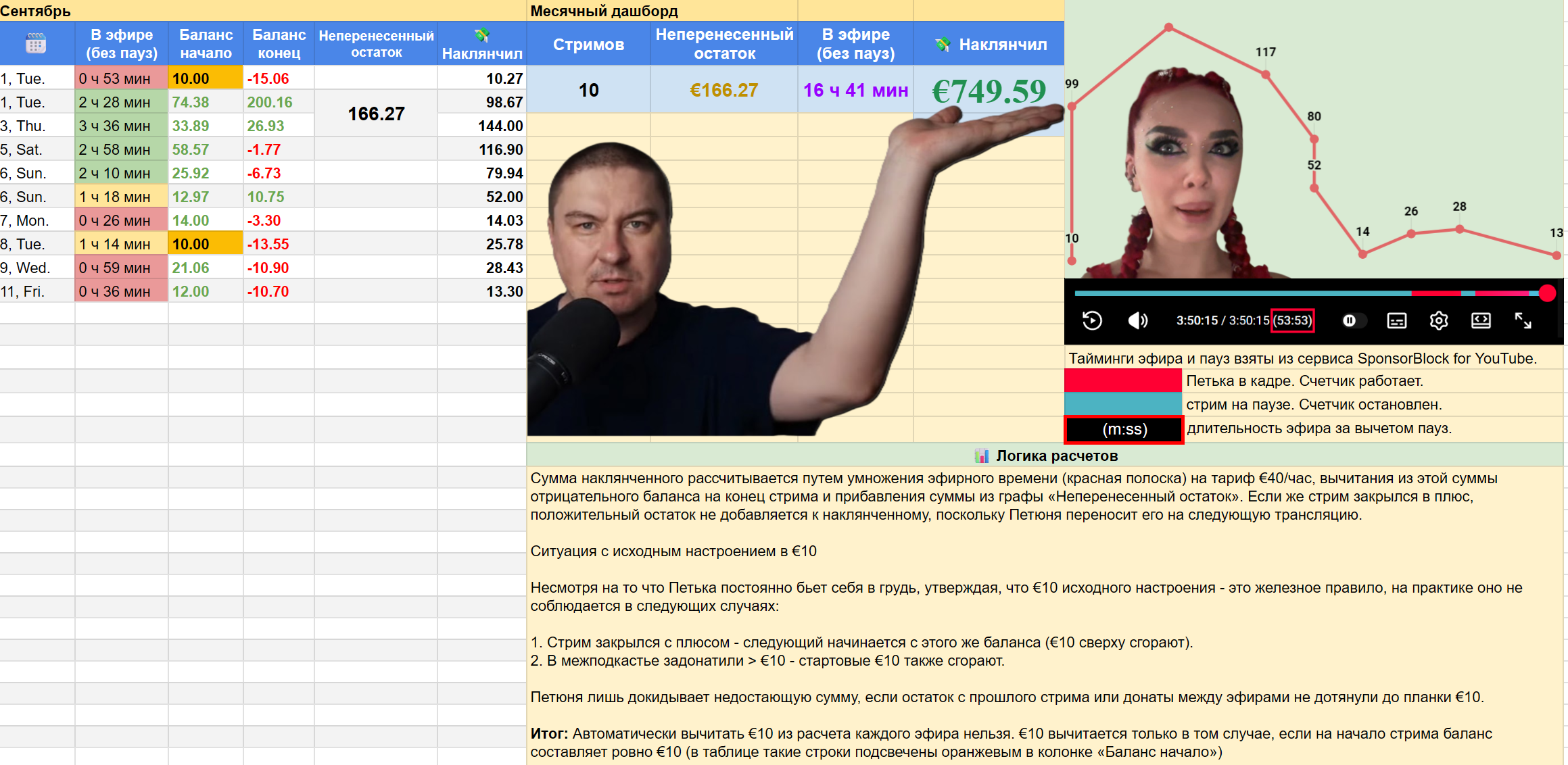Click the chart icon beside Логика расчетов
Screen dimensions: 1568x765
(981, 455)
